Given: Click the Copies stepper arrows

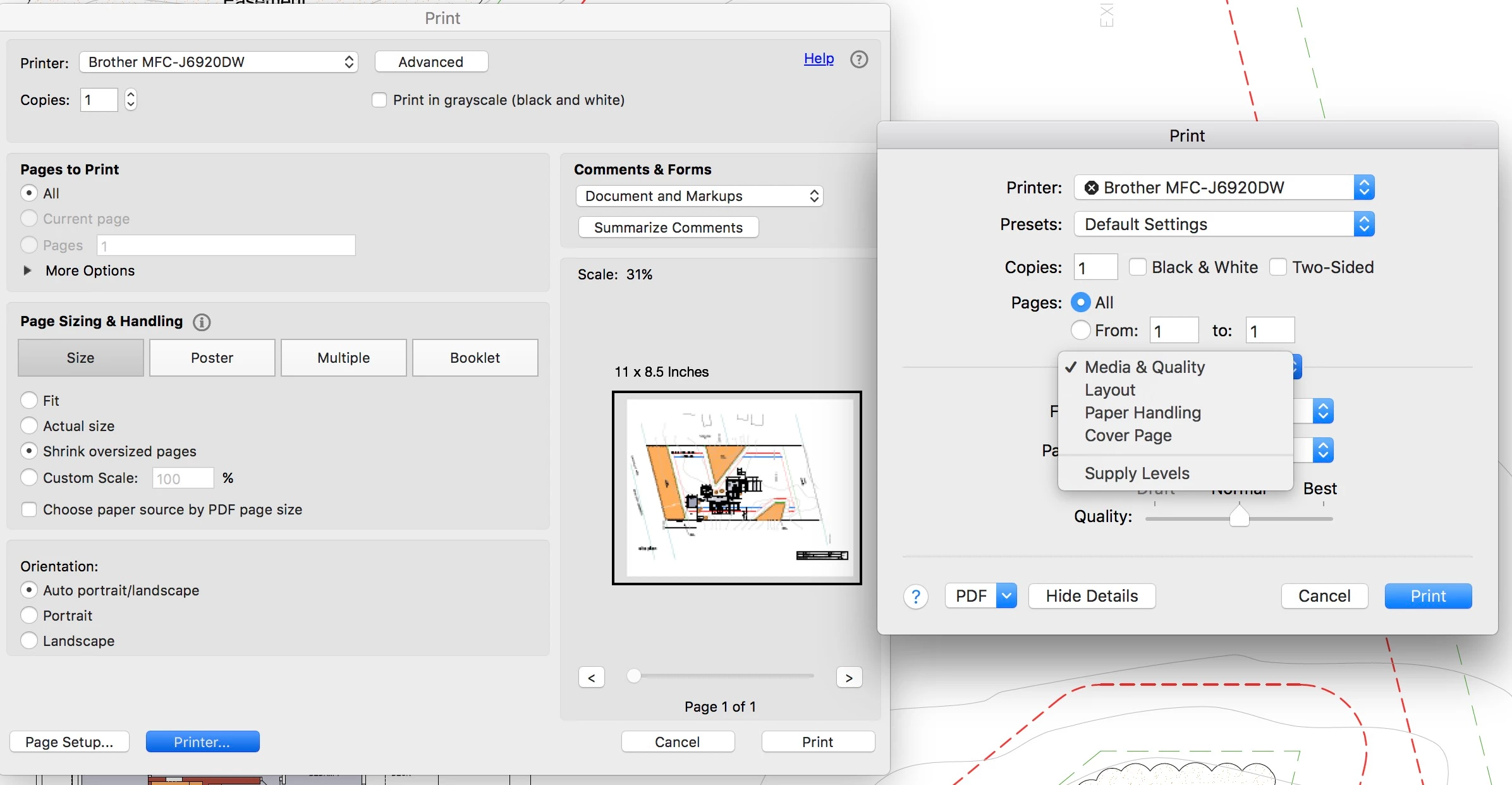Looking at the screenshot, I should coord(130,100).
